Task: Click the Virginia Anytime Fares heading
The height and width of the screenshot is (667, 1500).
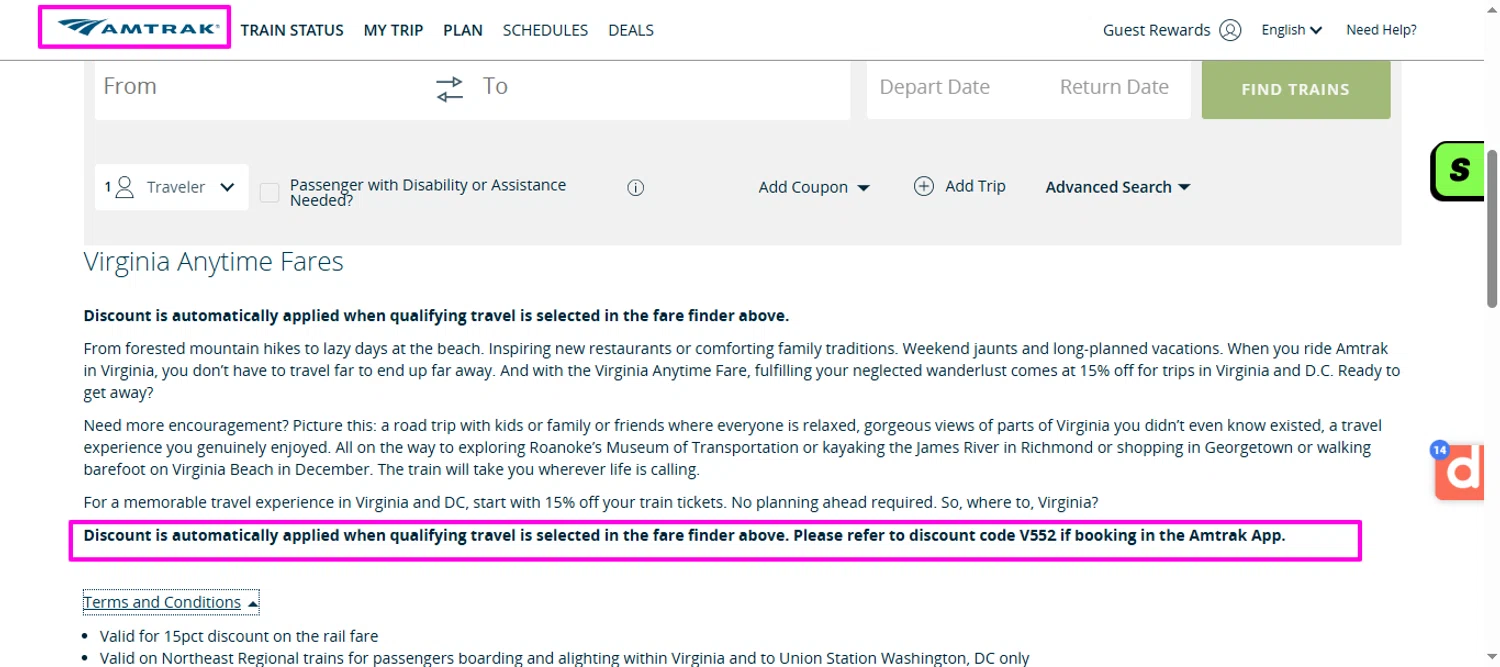Action: 214,262
